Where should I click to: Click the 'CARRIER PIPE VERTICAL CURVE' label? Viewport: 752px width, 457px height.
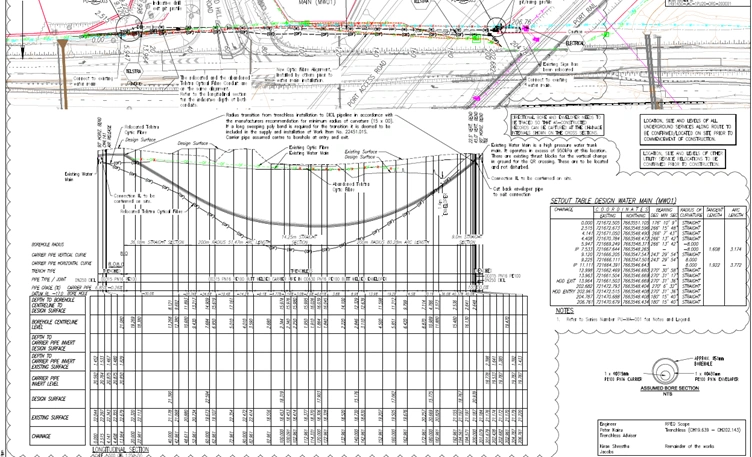click(59, 255)
